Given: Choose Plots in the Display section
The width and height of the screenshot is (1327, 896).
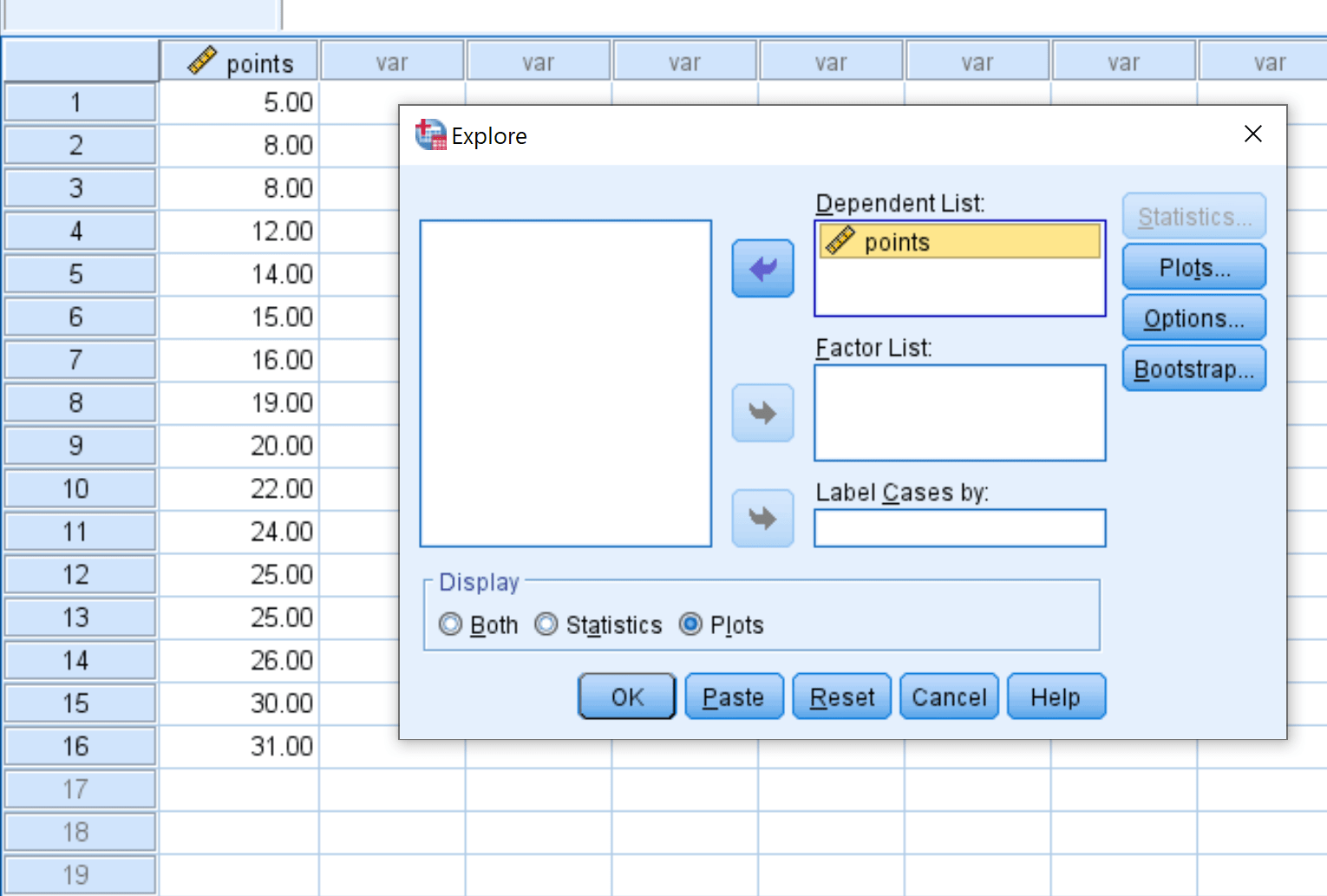Looking at the screenshot, I should [x=690, y=625].
